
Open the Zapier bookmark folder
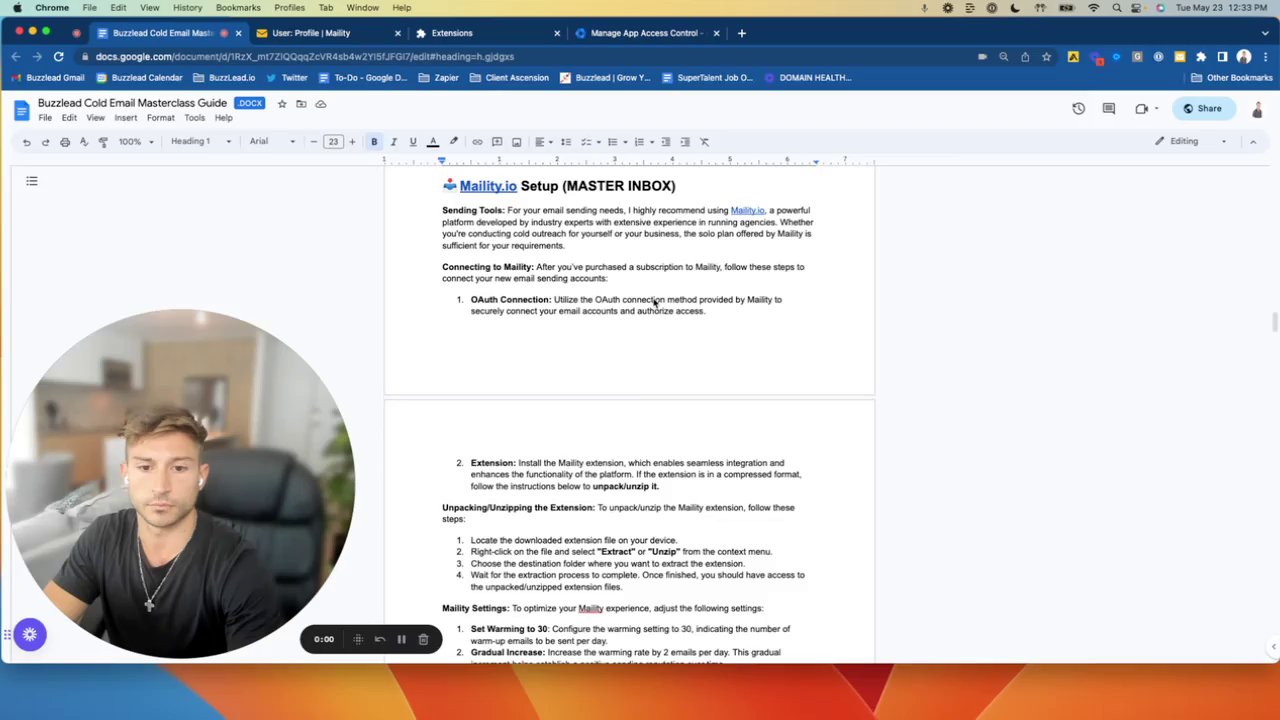pyautogui.click(x=439, y=78)
